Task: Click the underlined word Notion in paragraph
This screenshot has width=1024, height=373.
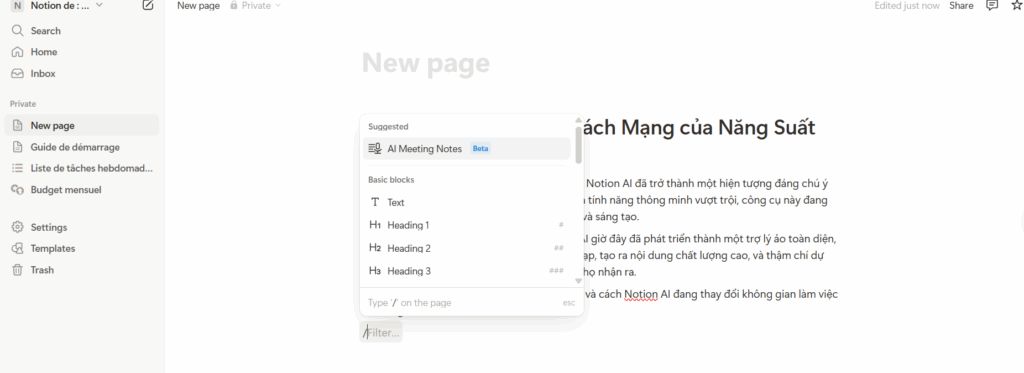Action: click(x=641, y=294)
